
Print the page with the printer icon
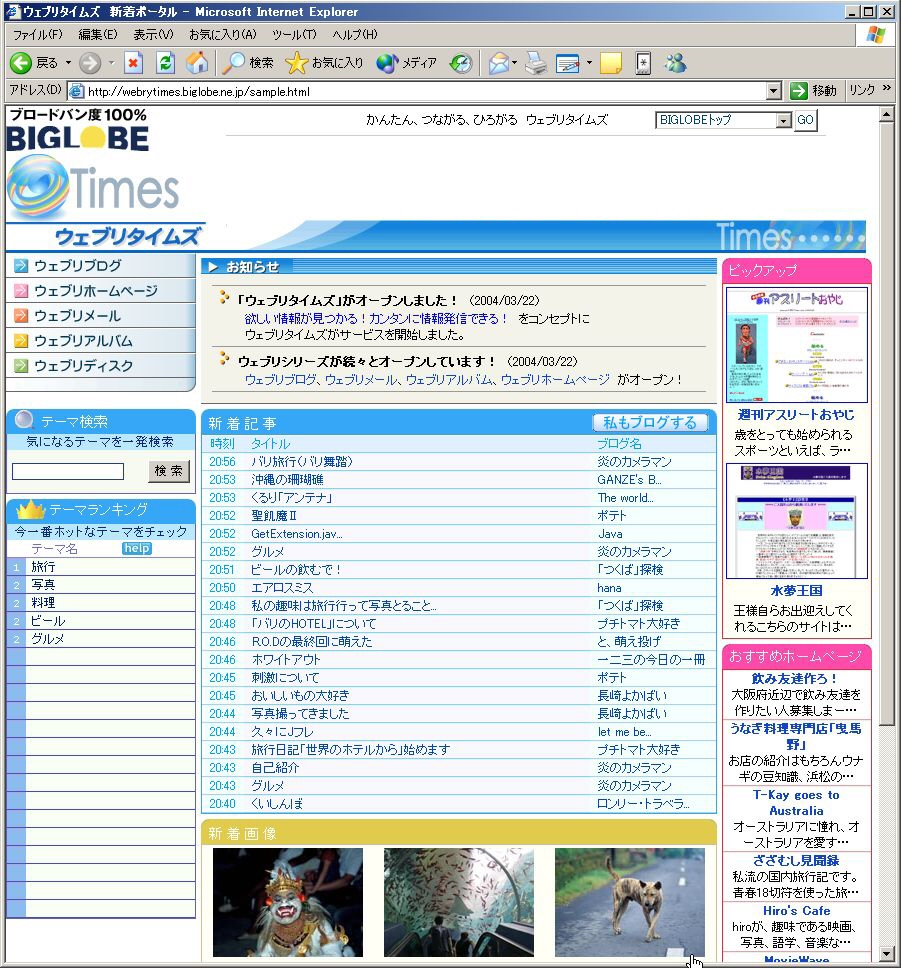(x=536, y=62)
